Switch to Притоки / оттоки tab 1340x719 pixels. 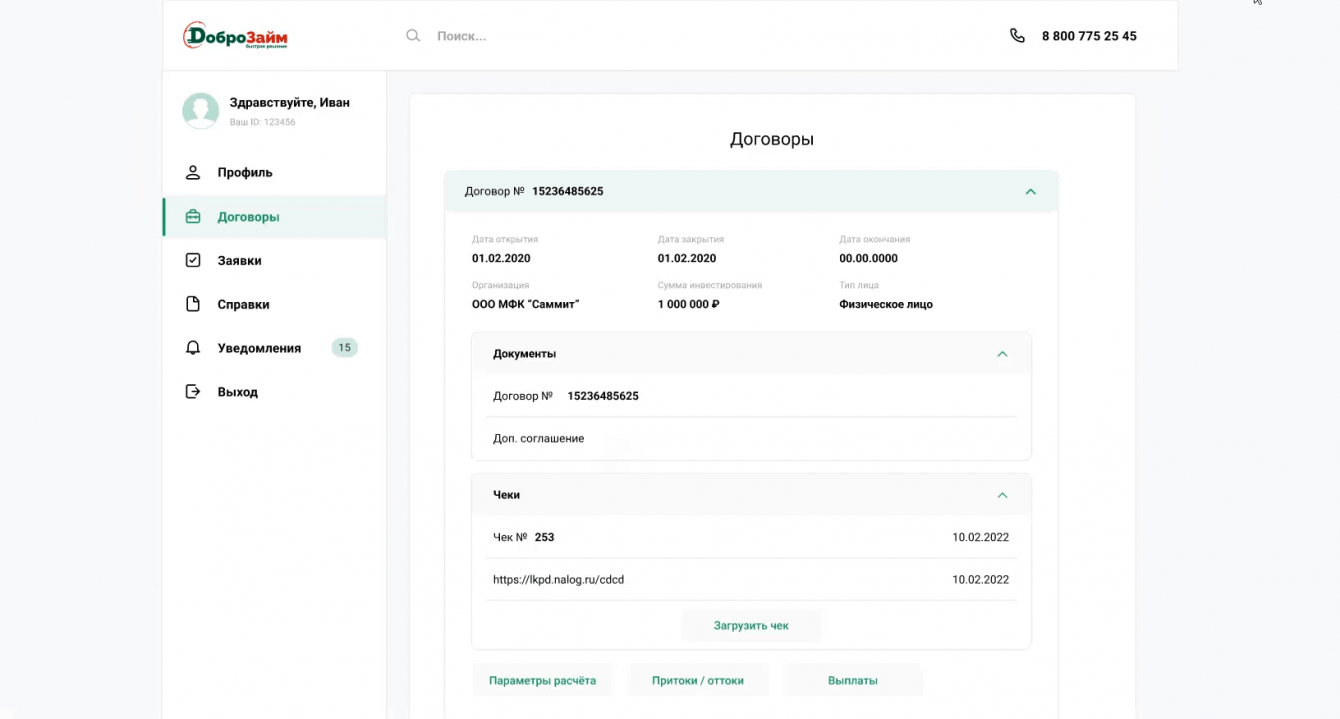pos(698,680)
